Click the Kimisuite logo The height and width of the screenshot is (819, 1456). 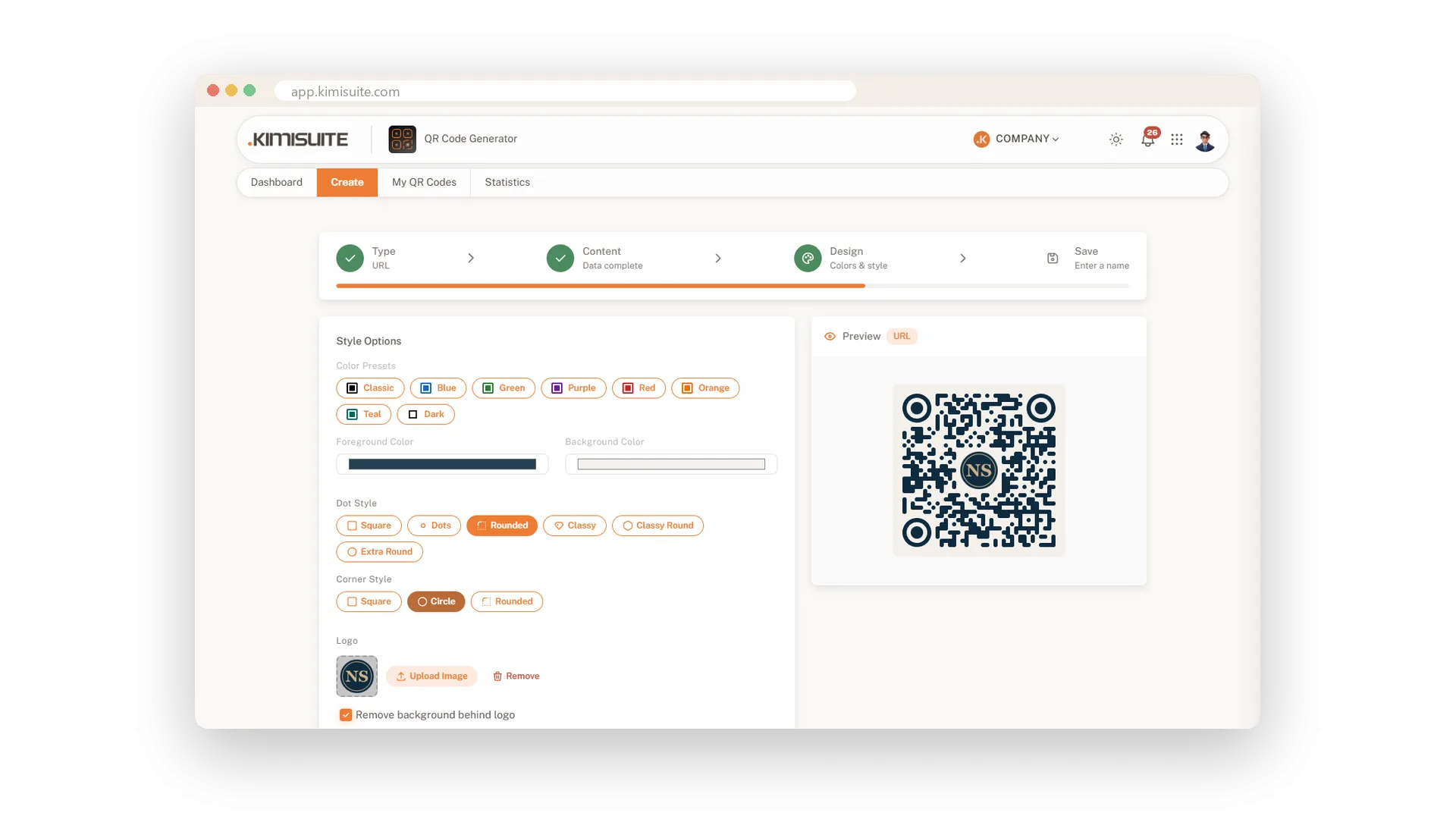(298, 140)
